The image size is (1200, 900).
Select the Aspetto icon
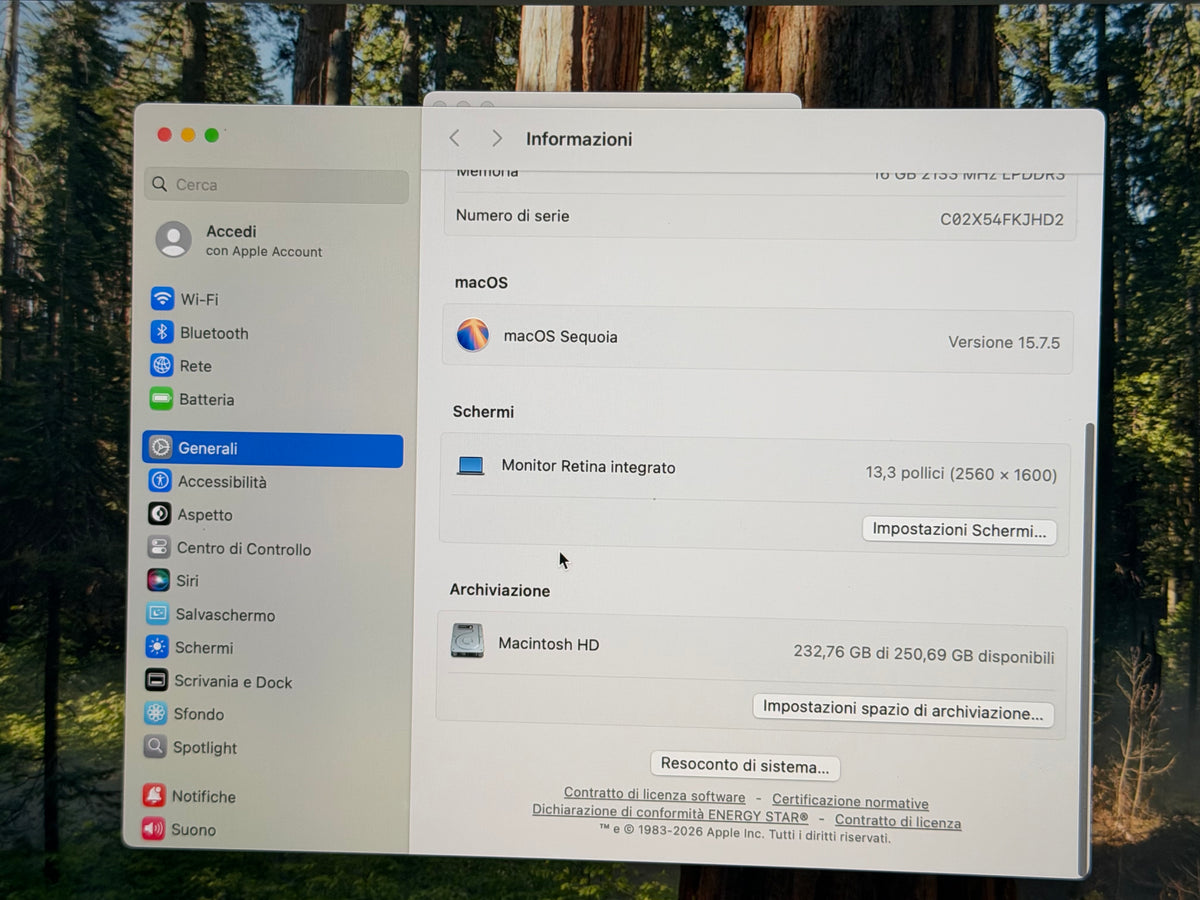pos(159,514)
